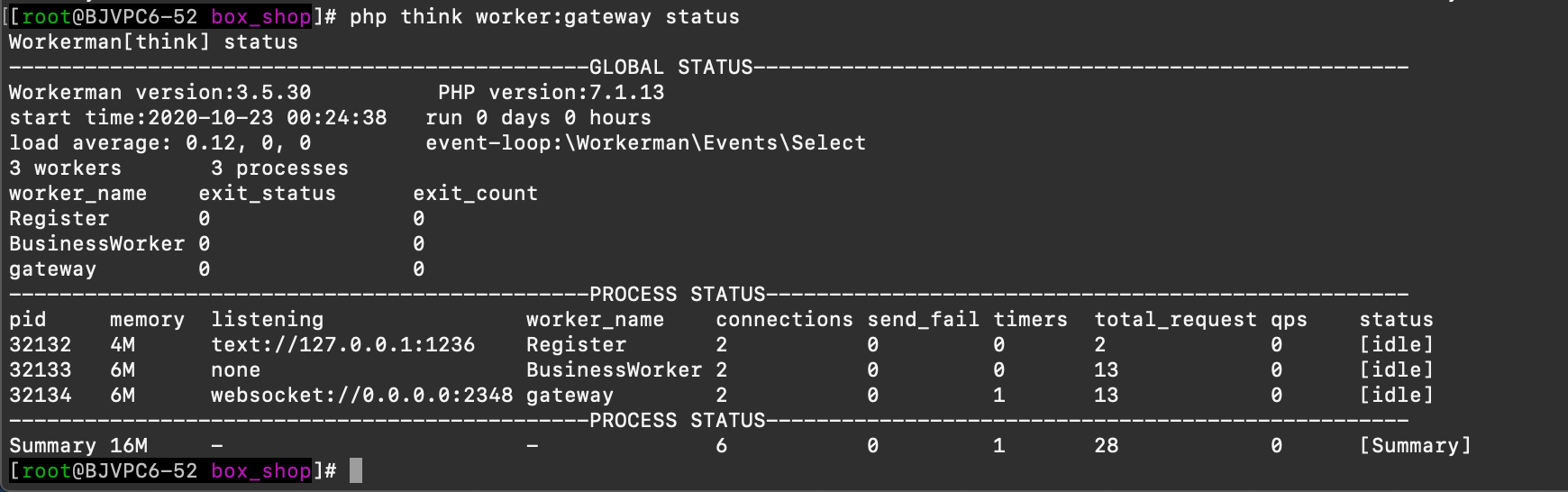Viewport: 1568px width, 492px height.
Task: Click the terminal cursor block at the prompt
Action: tap(356, 470)
